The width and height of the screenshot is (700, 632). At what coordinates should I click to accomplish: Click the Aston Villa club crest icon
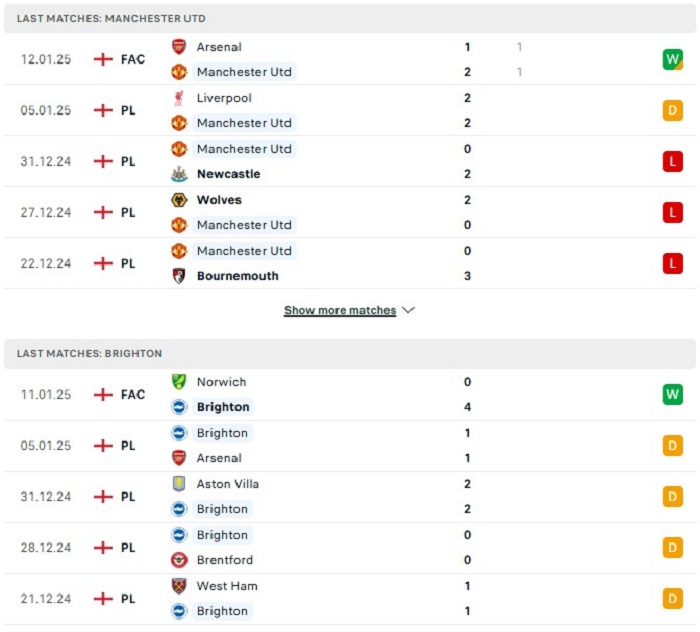[x=179, y=484]
